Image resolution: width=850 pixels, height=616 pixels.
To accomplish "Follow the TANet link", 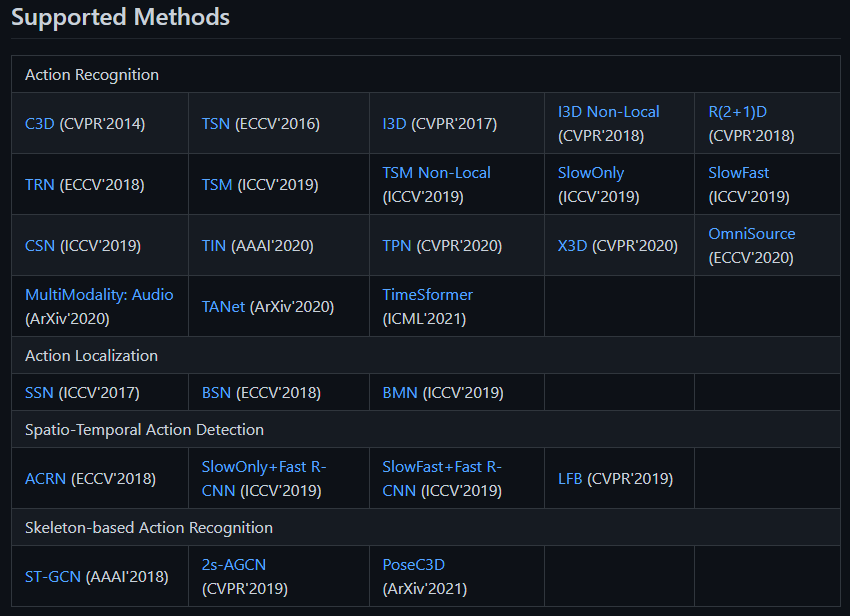I will click(x=223, y=307).
